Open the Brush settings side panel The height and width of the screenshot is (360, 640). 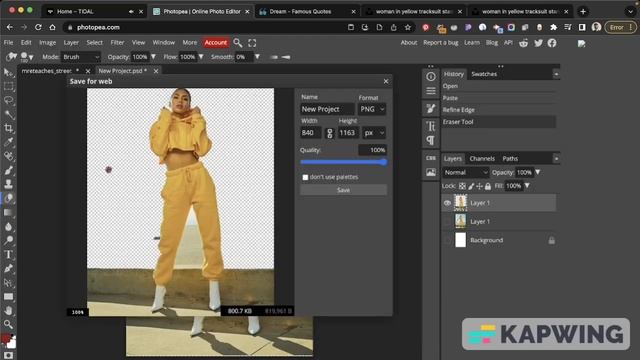(x=431, y=109)
